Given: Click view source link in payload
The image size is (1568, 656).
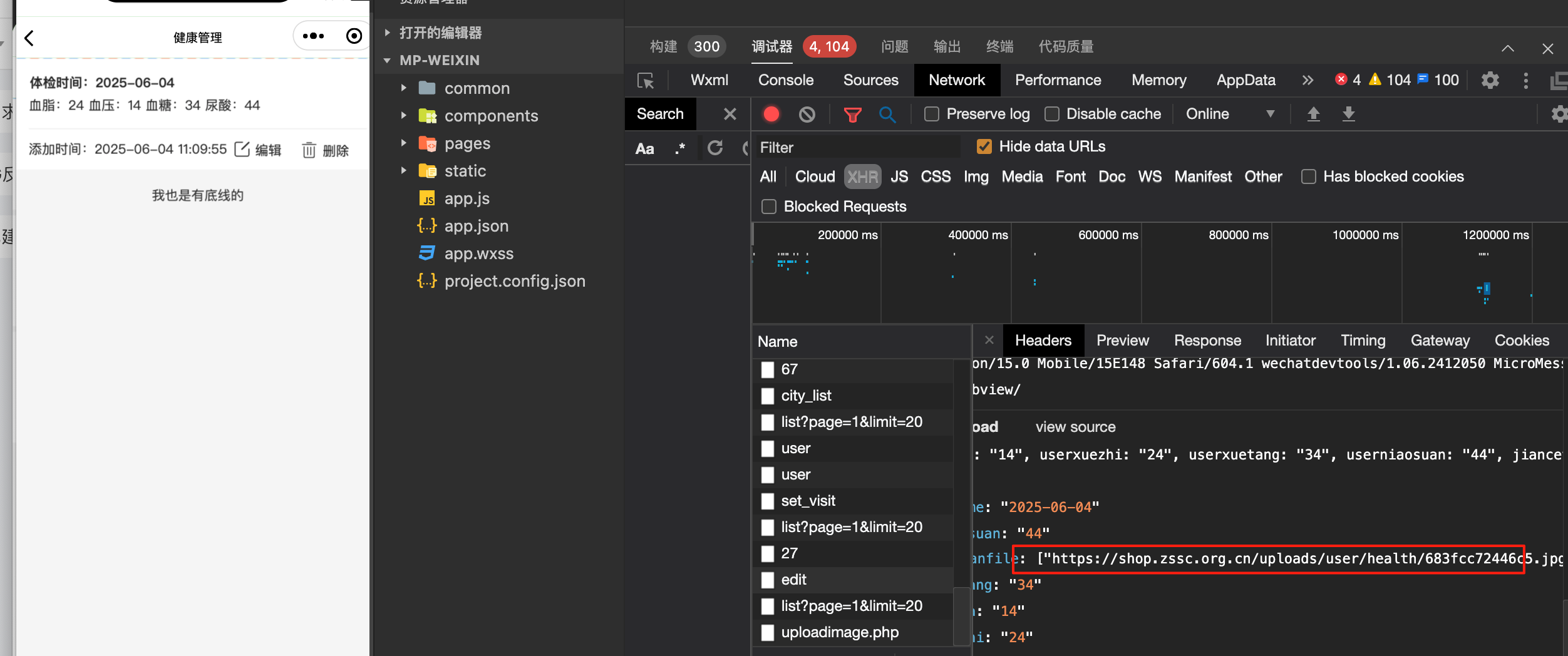Looking at the screenshot, I should click(1075, 427).
